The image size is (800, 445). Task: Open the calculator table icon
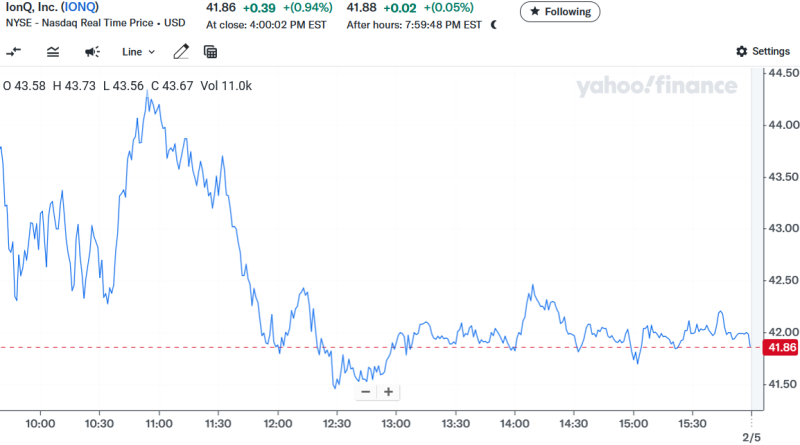pos(210,51)
